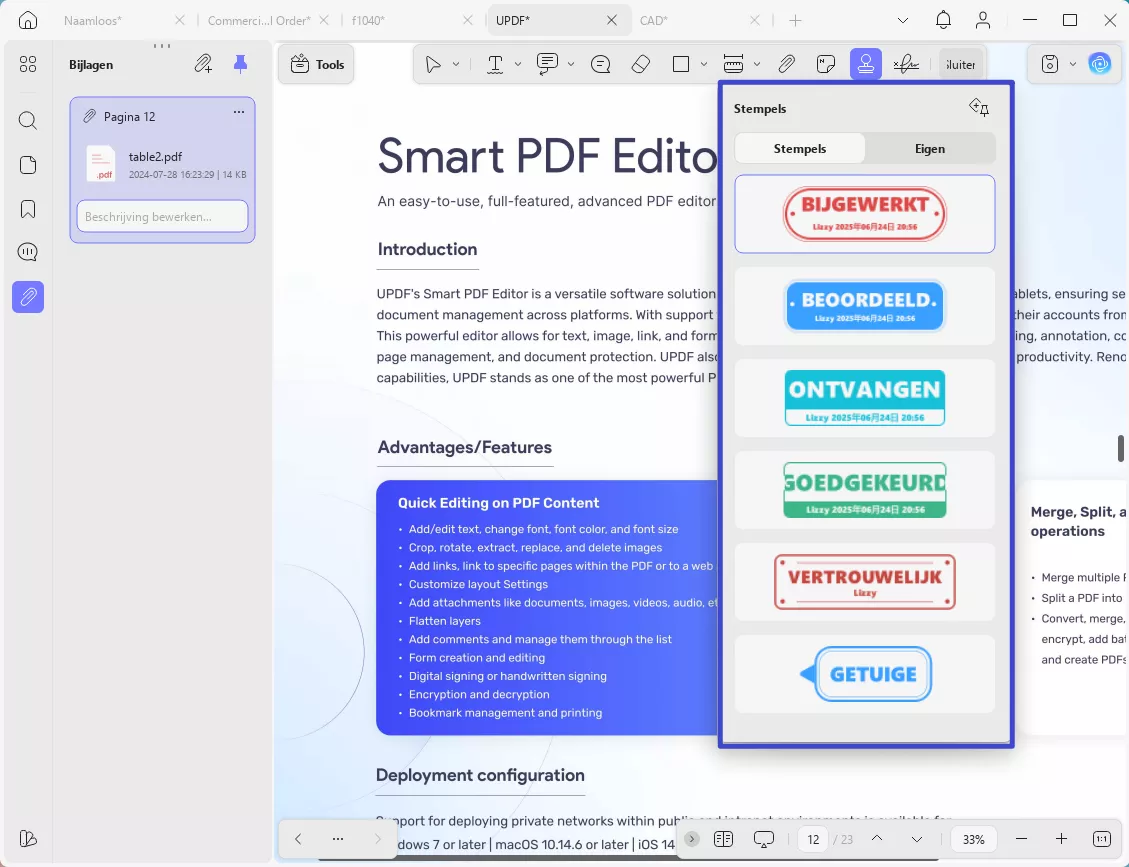Open the more options of Pagina 12 attachment
1129x867 pixels.
(239, 112)
